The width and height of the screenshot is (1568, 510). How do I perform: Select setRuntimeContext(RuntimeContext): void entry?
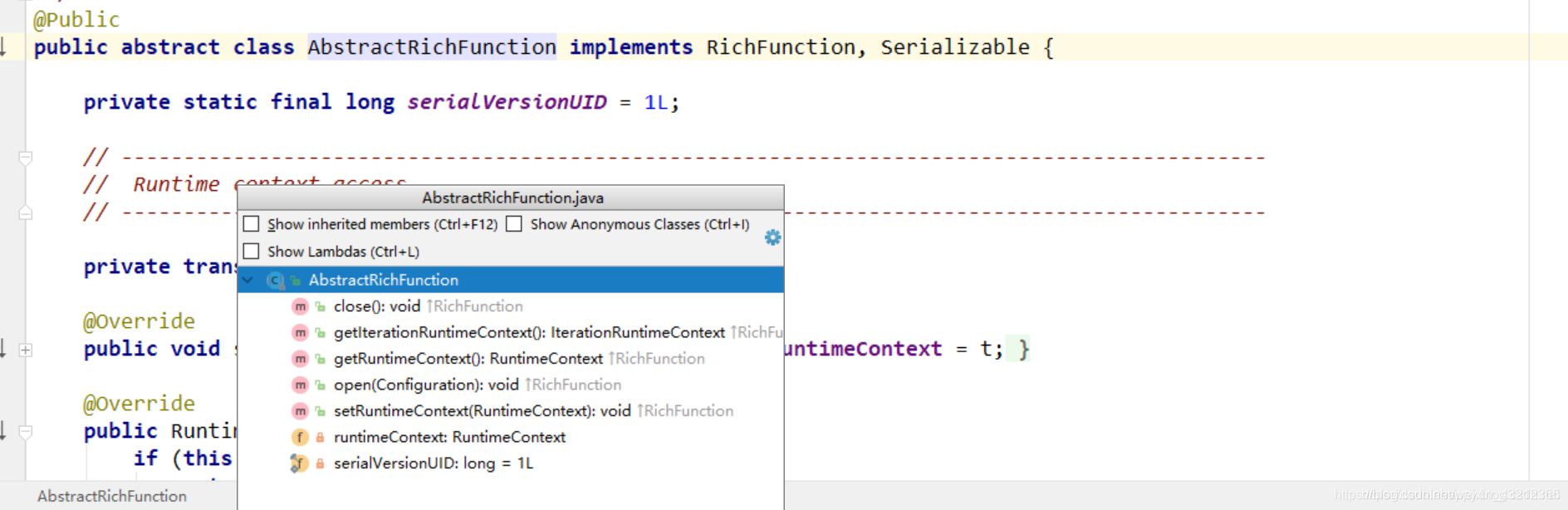[511, 411]
